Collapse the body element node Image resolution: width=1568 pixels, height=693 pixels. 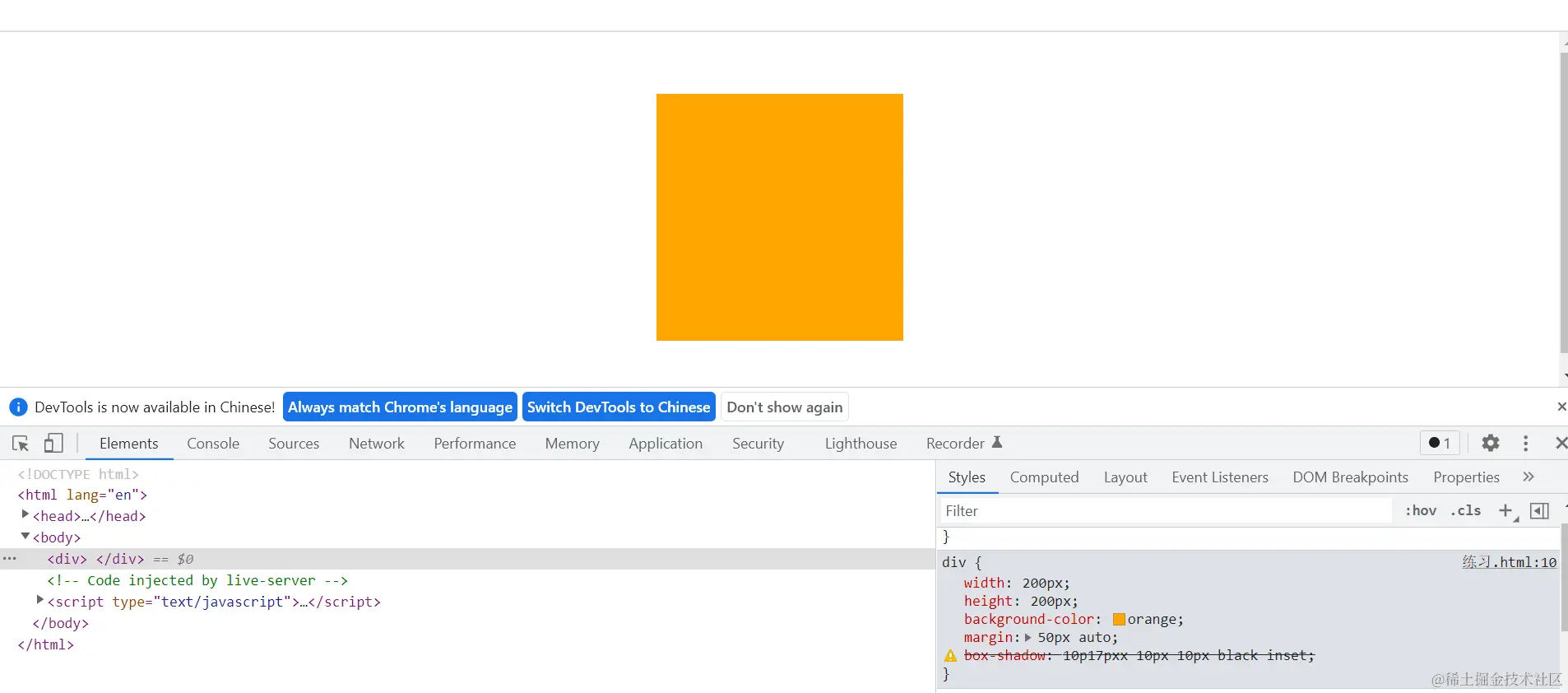tap(25, 536)
